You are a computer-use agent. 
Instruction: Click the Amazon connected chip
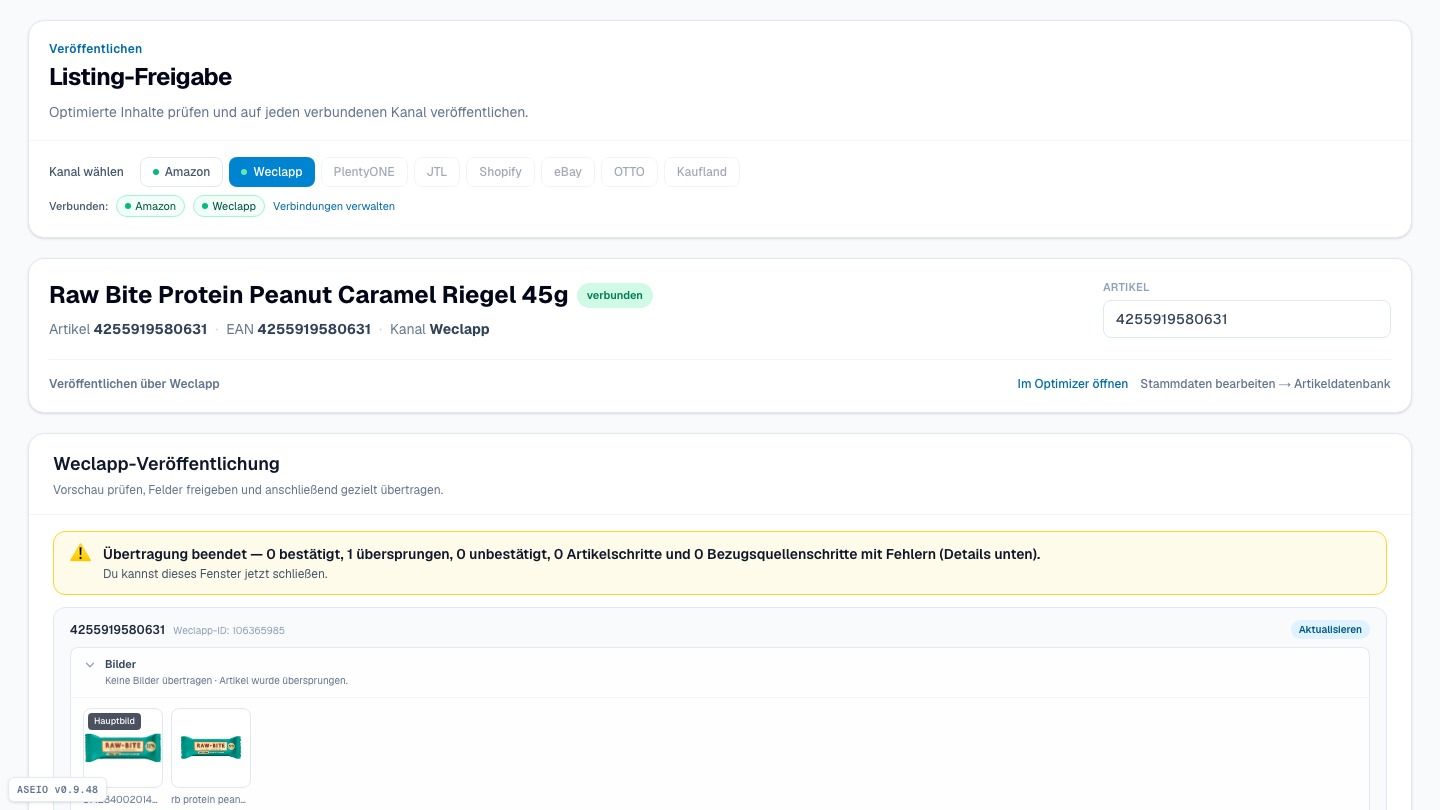coord(150,206)
